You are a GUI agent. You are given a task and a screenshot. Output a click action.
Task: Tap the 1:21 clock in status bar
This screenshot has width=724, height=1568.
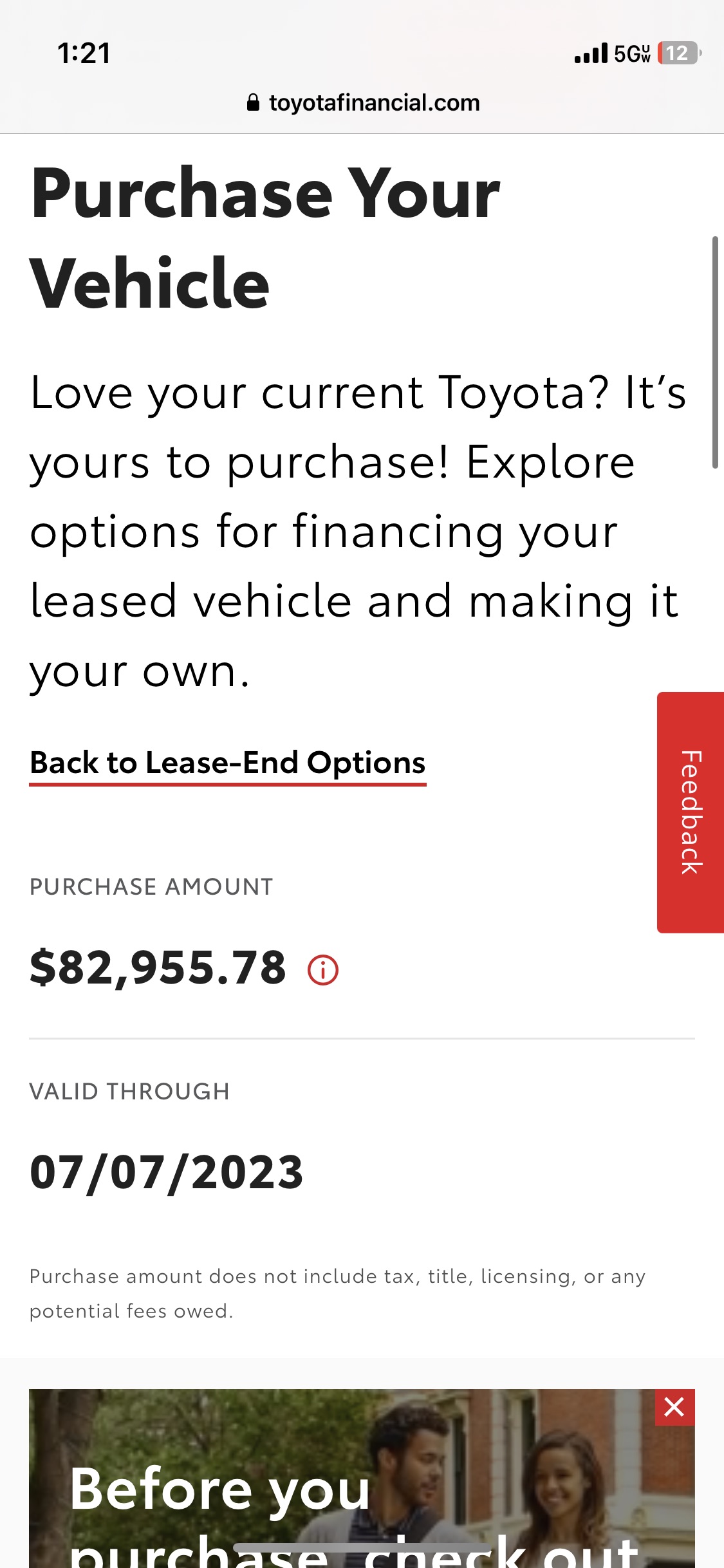click(x=84, y=53)
